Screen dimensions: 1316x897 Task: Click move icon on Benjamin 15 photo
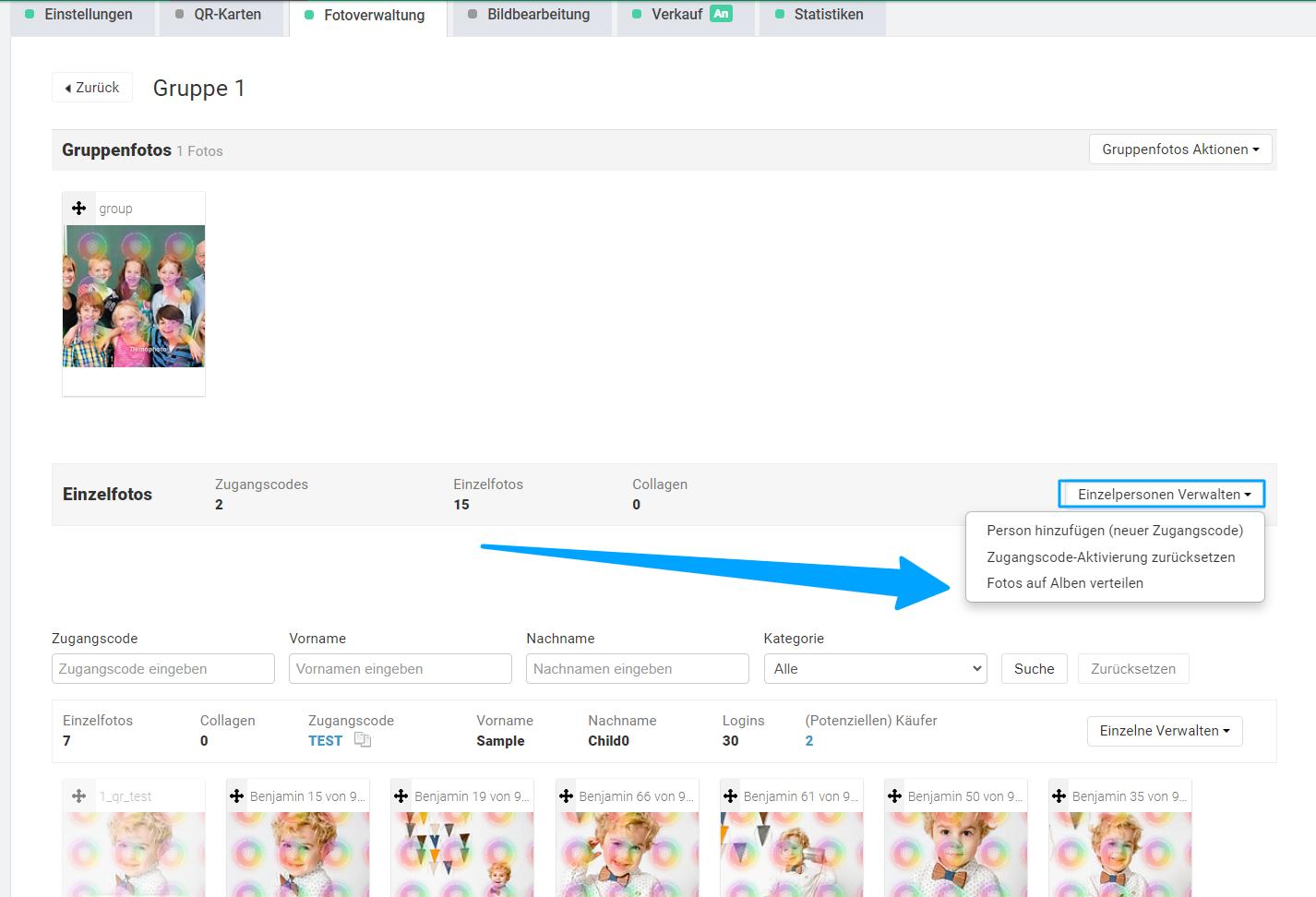coord(237,795)
